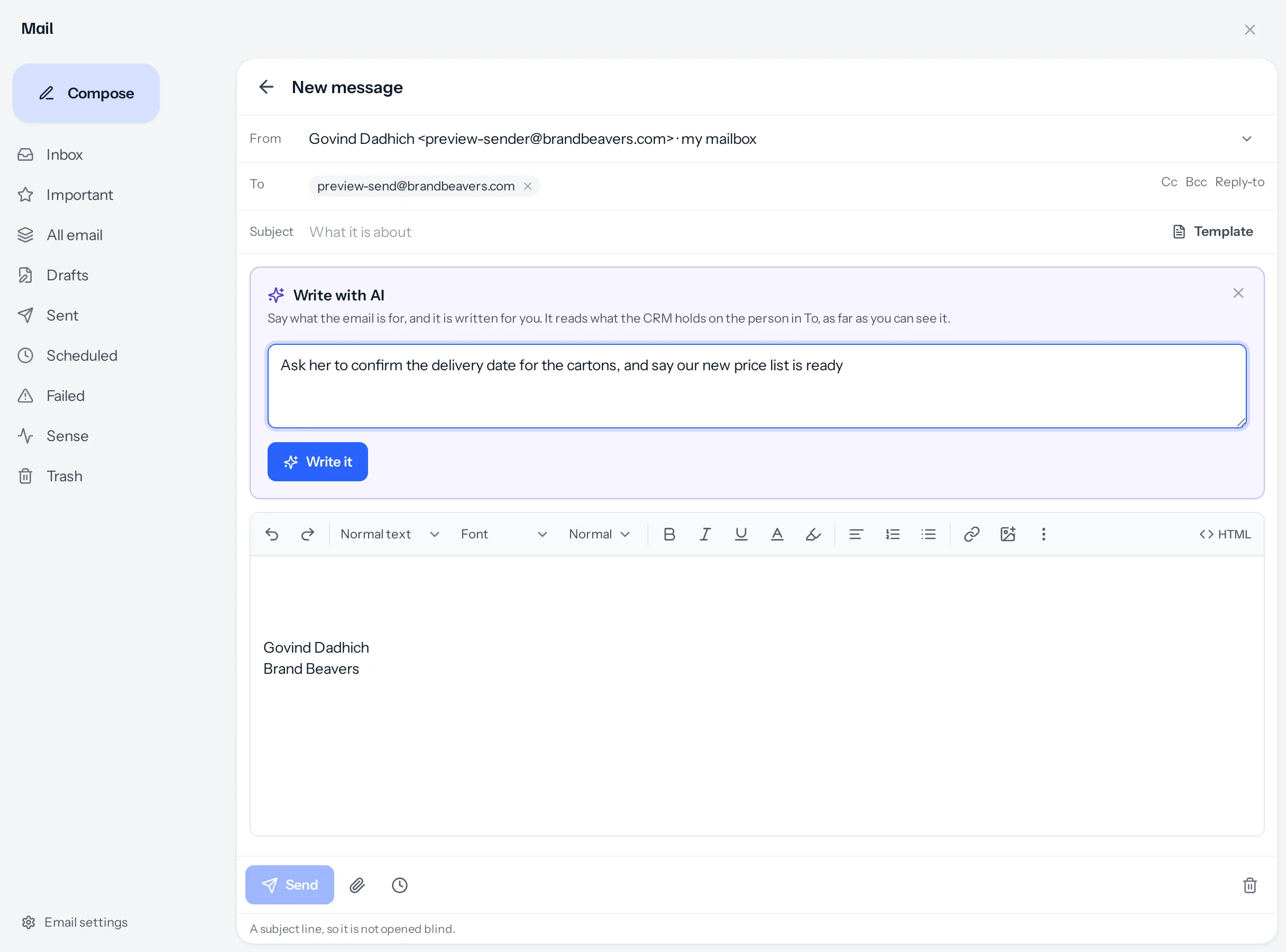Viewport: 1286px width, 952px height.
Task: Attach a file with the paperclip icon
Action: tap(357, 885)
